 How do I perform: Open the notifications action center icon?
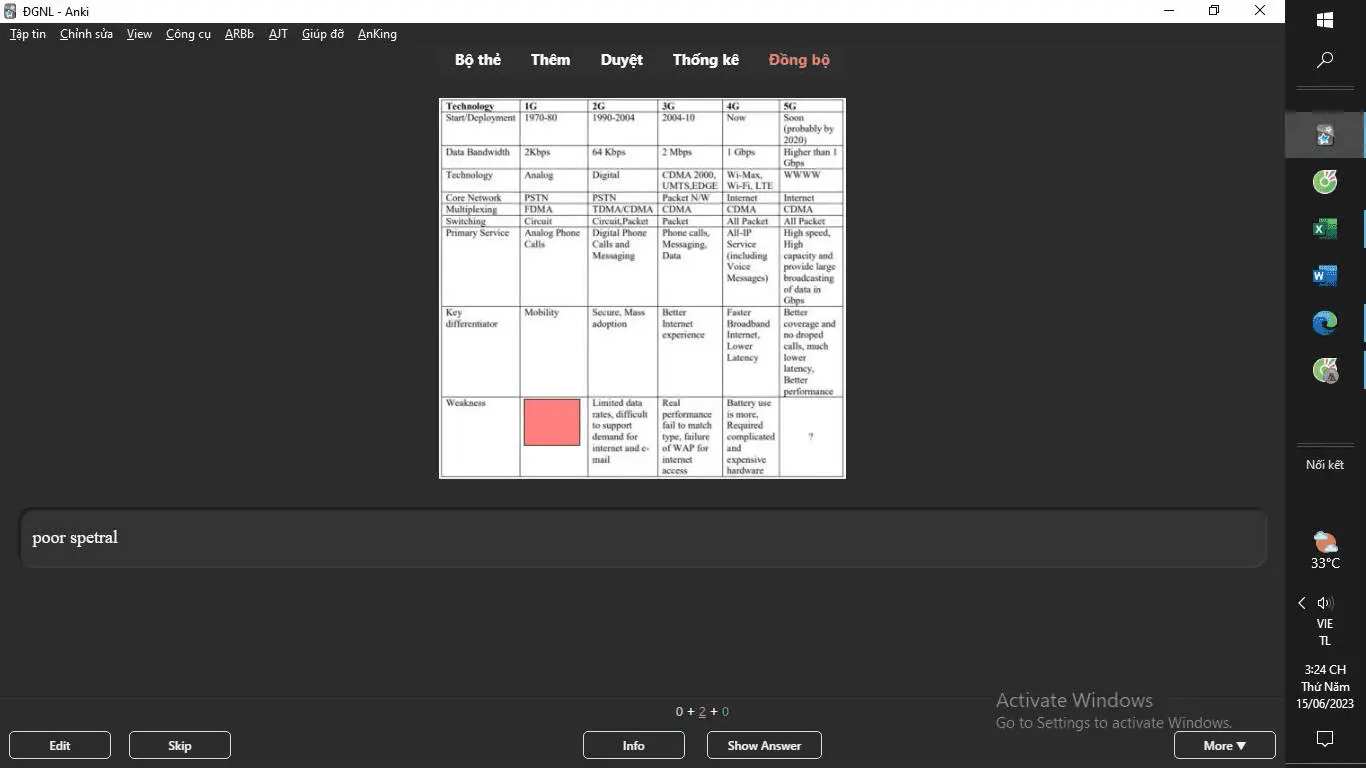1325,739
